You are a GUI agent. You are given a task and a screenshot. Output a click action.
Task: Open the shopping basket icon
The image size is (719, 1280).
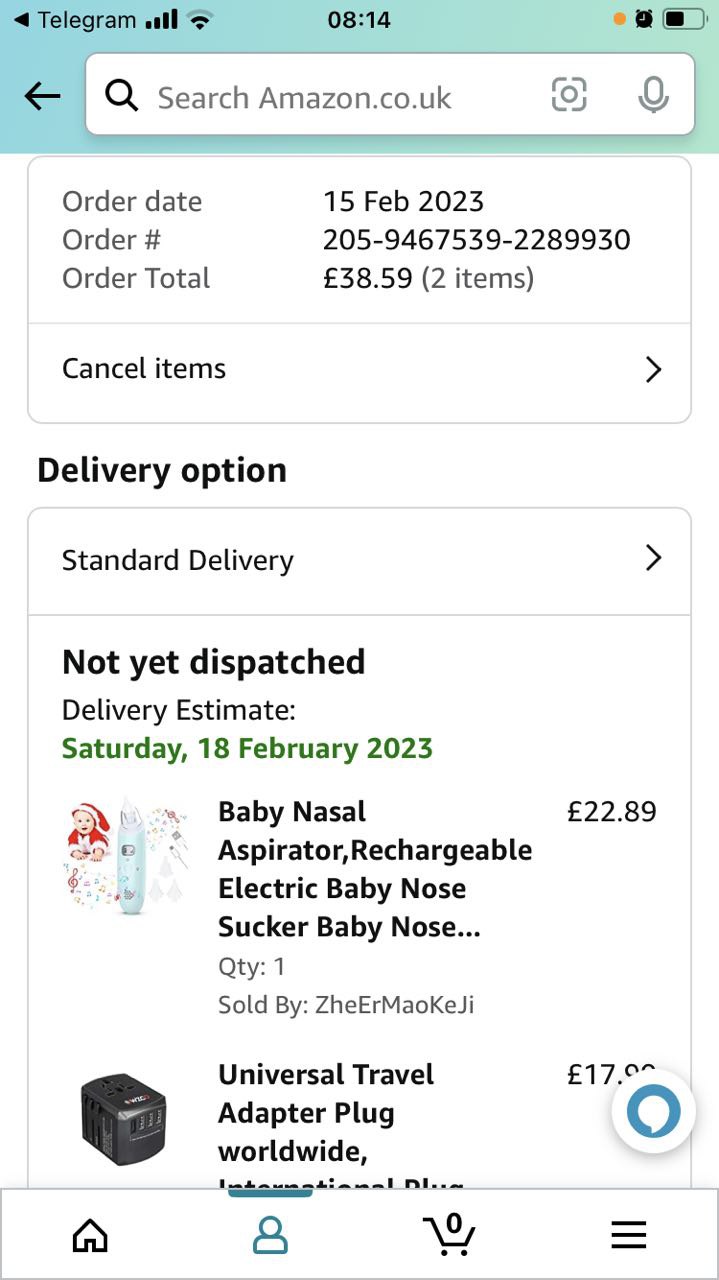coord(449,1234)
